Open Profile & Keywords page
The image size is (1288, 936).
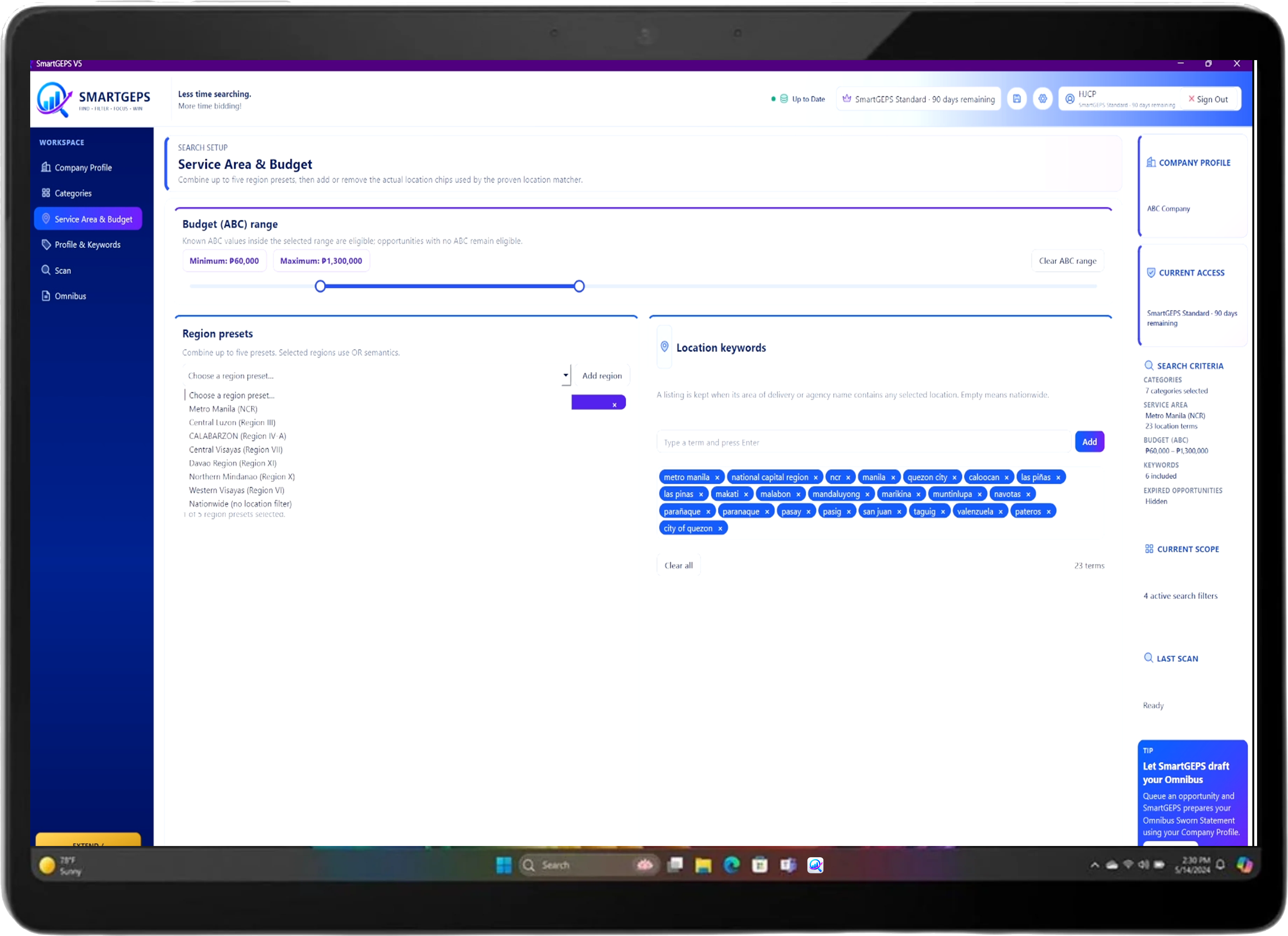point(88,245)
